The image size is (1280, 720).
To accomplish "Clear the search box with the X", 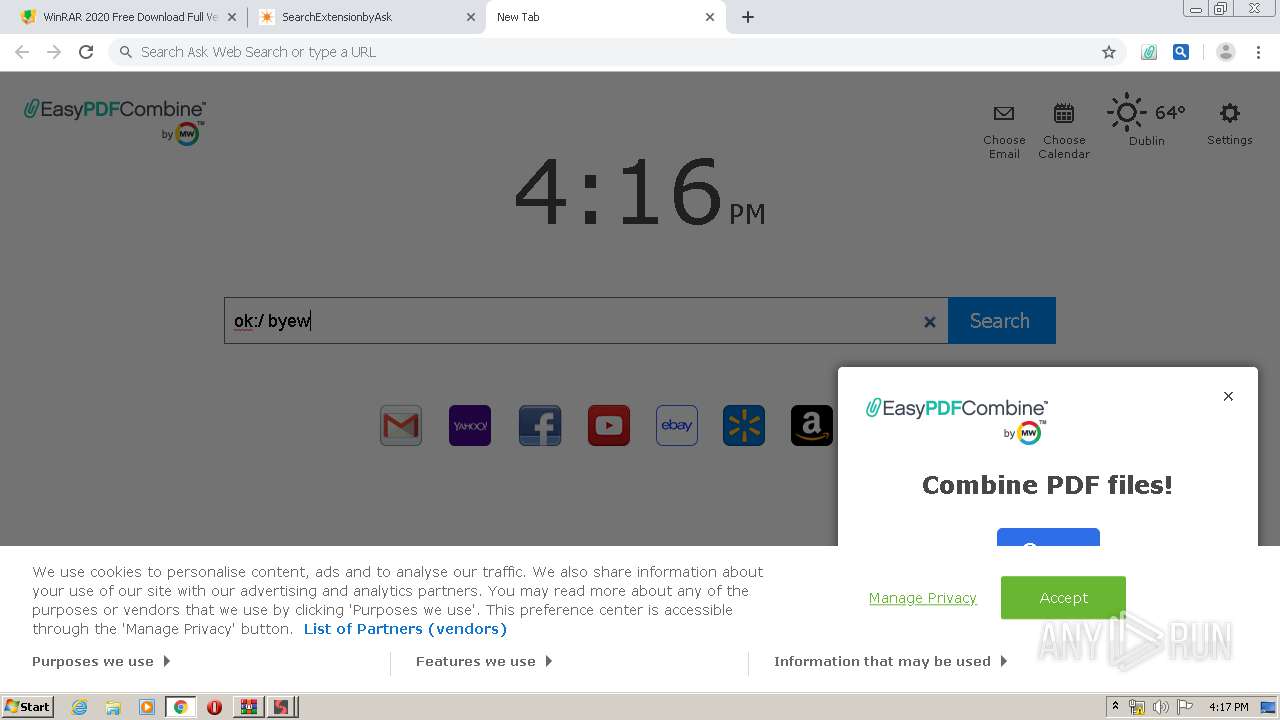I will click(x=930, y=322).
